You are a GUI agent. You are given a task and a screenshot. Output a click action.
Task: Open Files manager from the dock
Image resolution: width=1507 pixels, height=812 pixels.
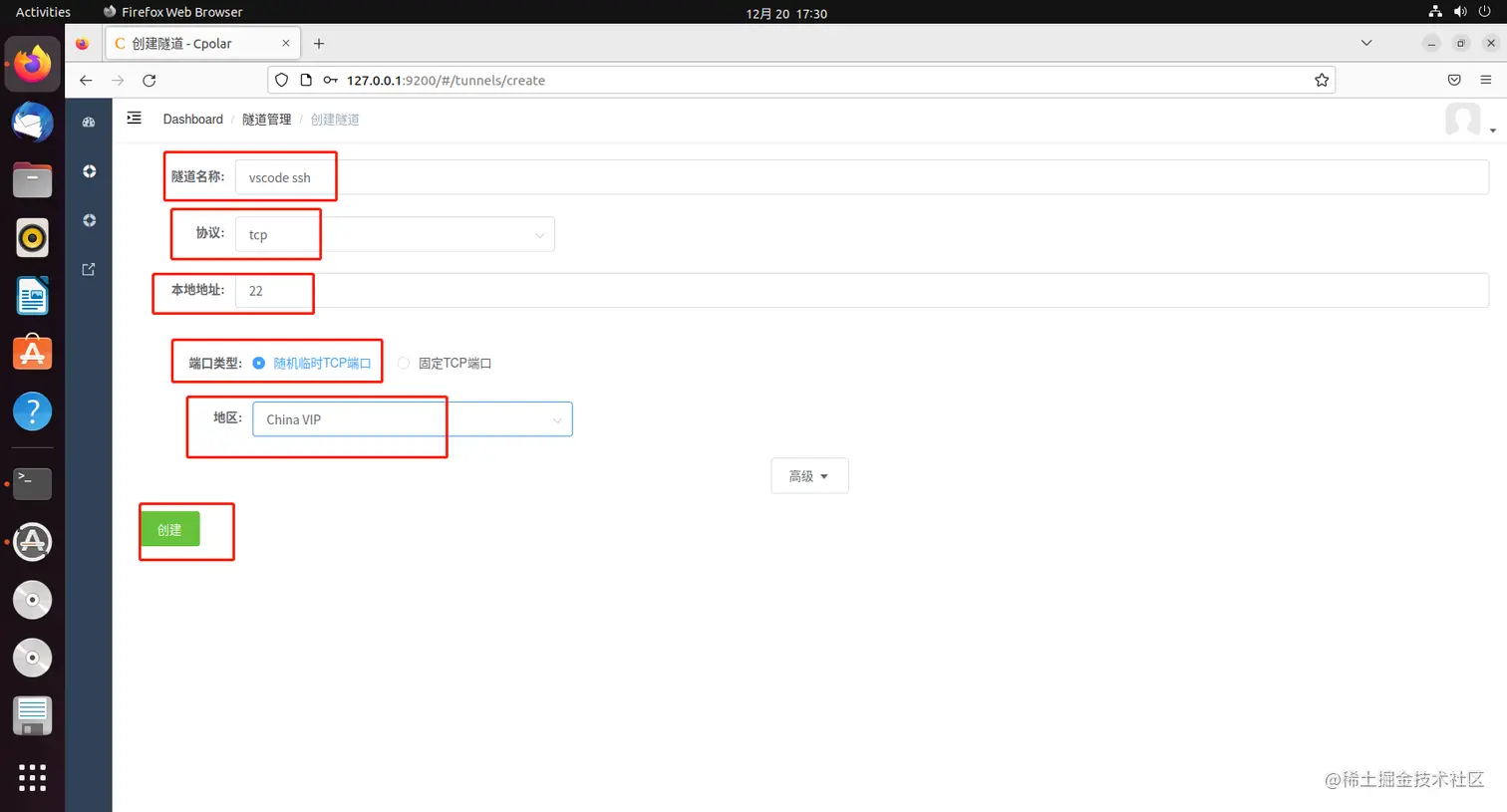point(32,180)
